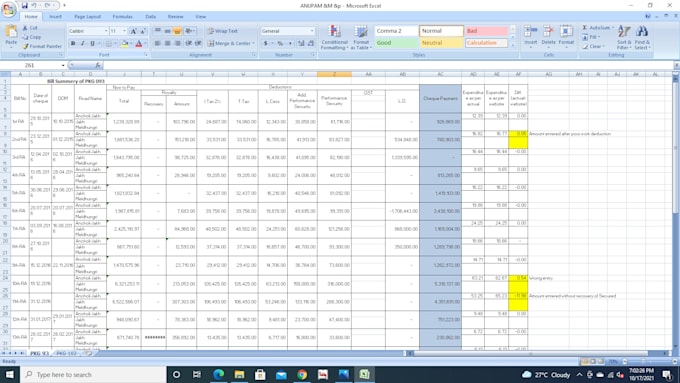680x383 pixels.
Task: Activate the Format Painter
Action: [42, 46]
